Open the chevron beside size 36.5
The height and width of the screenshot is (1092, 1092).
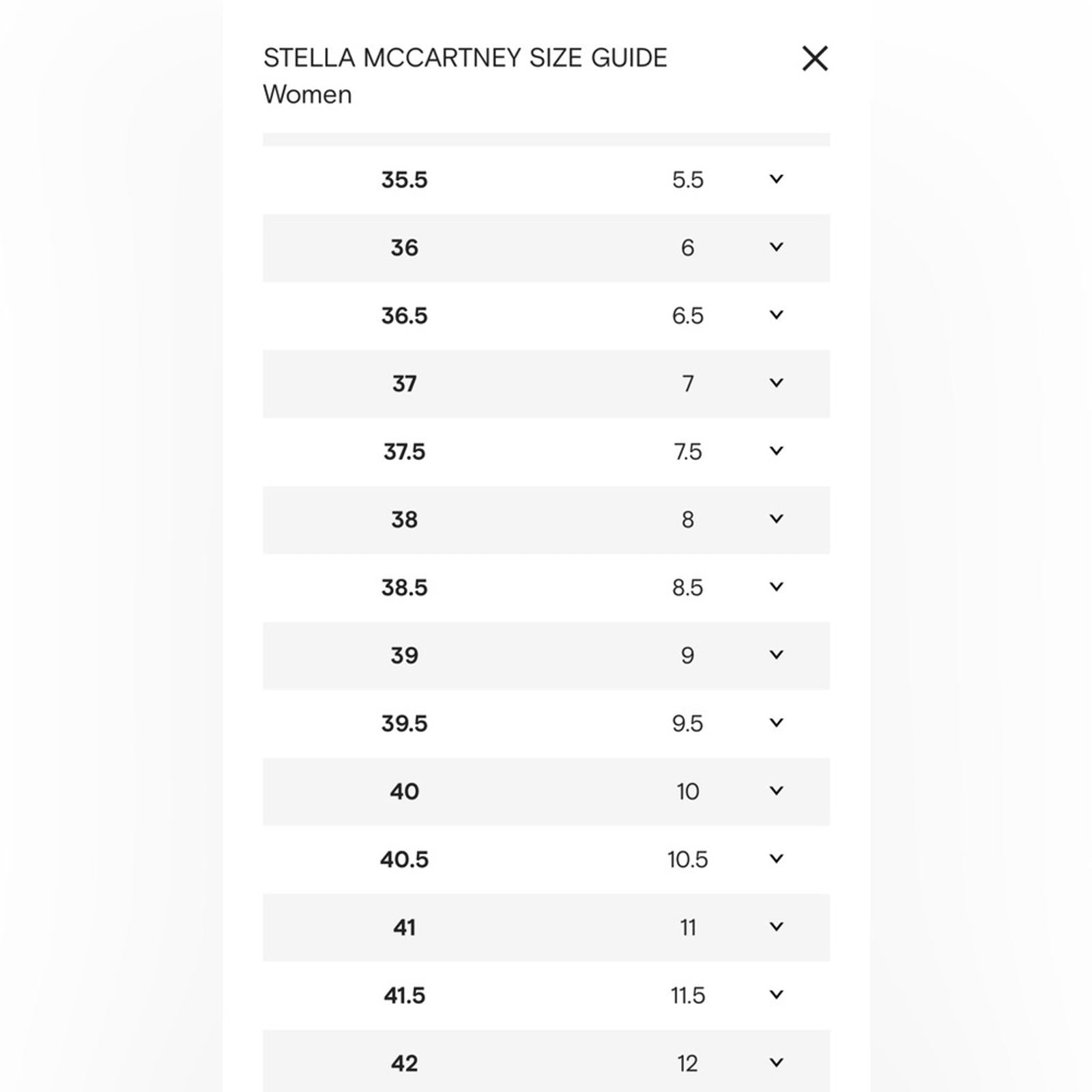[776, 315]
